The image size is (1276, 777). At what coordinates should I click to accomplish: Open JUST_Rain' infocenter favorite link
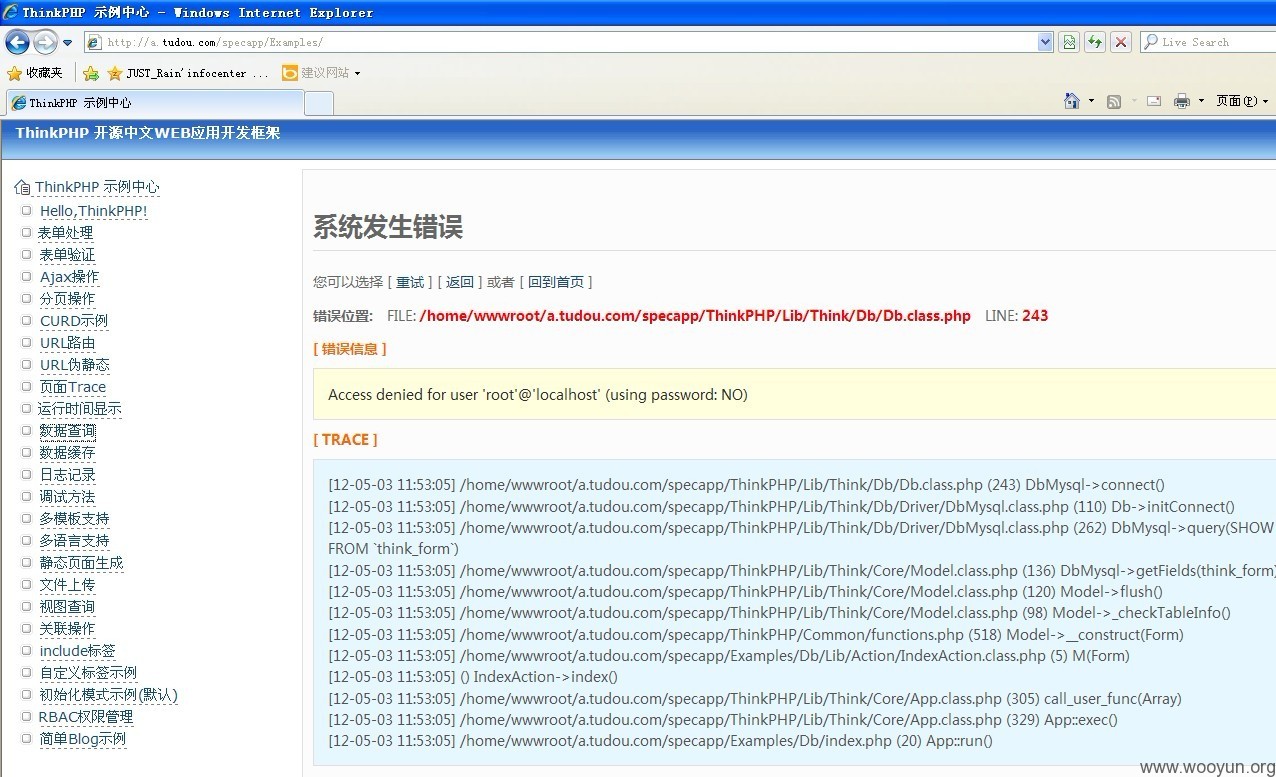[188, 73]
